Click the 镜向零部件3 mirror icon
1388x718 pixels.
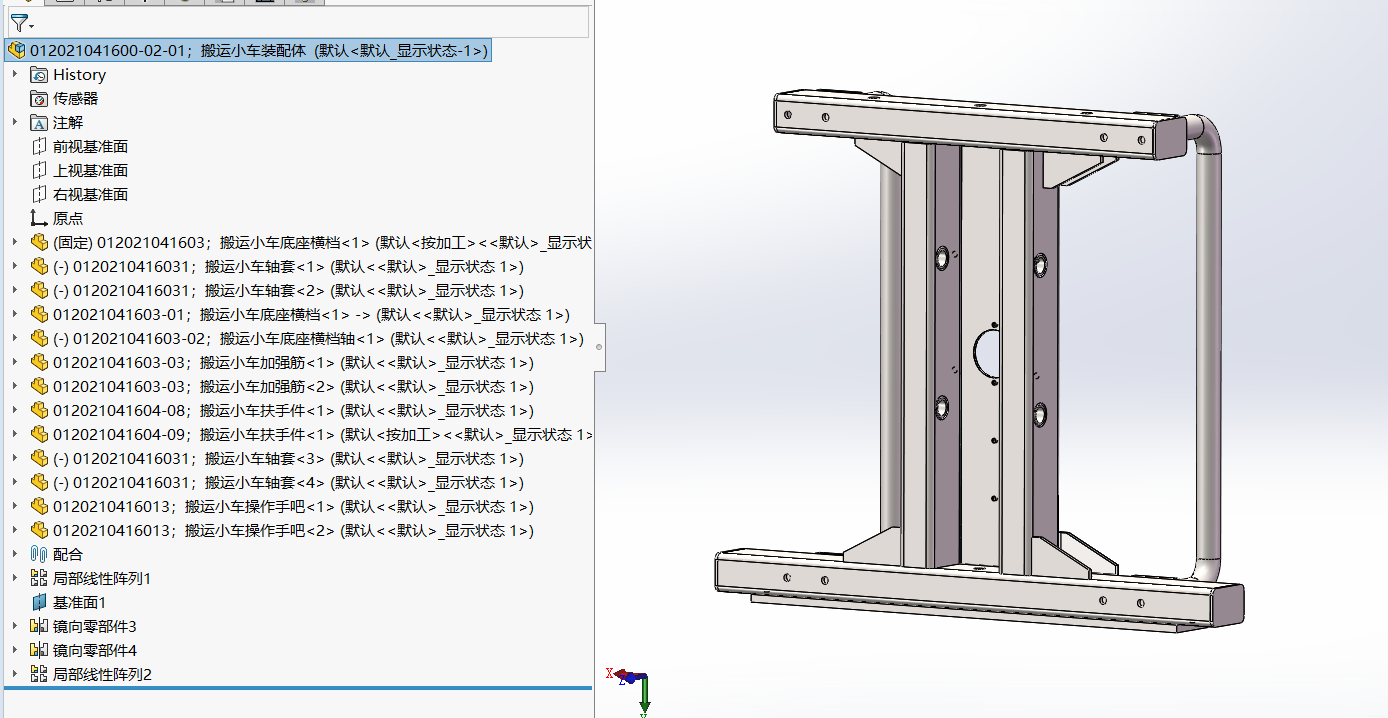coord(39,627)
